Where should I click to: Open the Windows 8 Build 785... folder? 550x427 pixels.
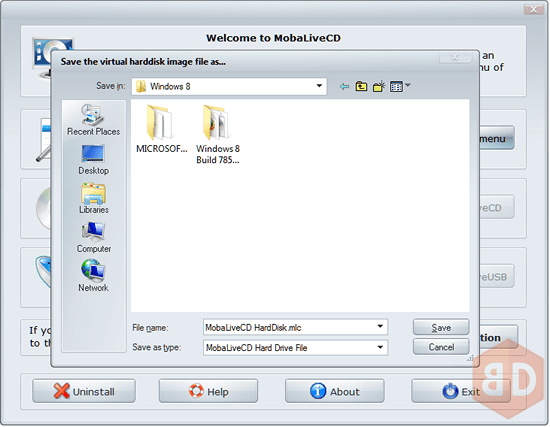point(217,135)
